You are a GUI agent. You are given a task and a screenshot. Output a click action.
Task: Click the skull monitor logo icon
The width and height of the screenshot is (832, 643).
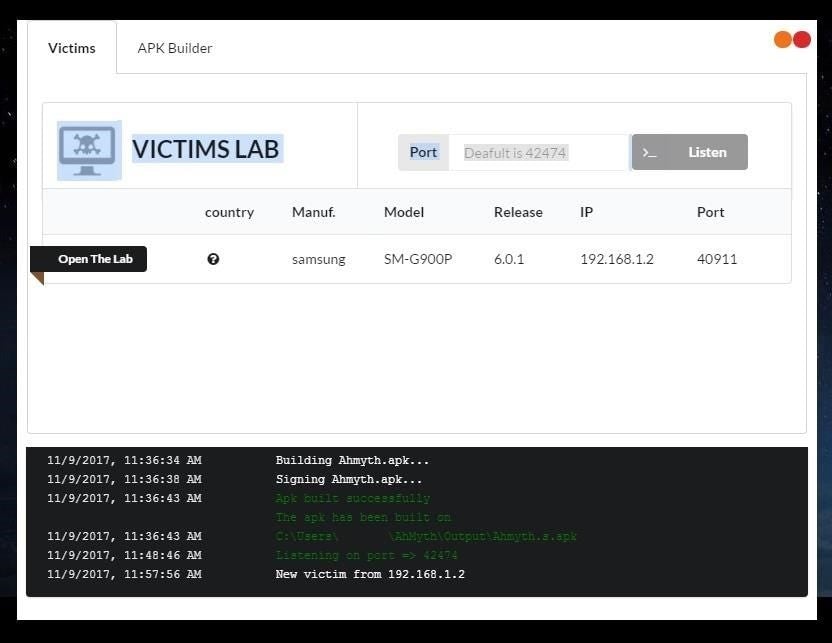[89, 151]
